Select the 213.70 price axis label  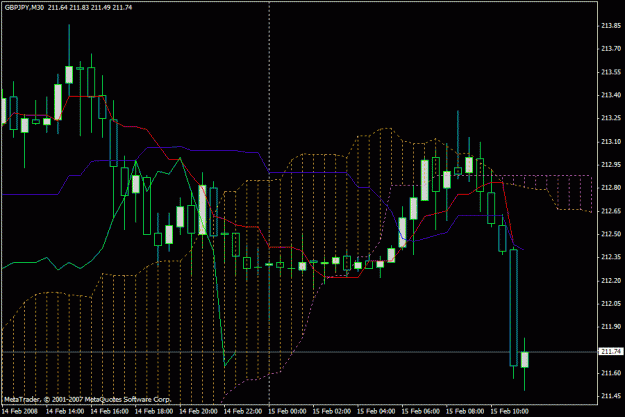[x=611, y=49]
